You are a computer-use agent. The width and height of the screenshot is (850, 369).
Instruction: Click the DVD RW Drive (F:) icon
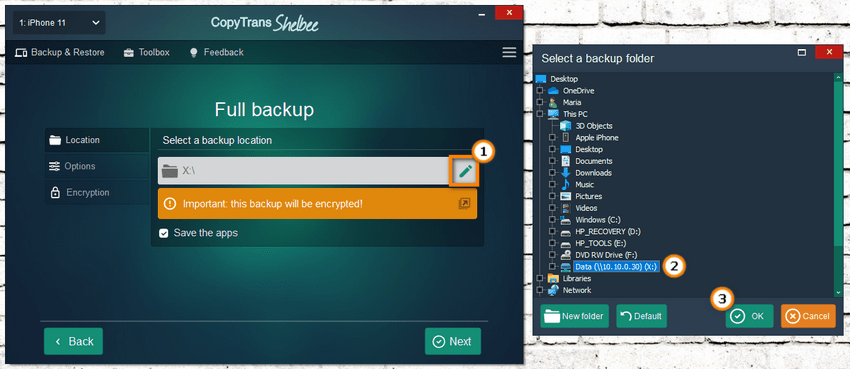566,255
